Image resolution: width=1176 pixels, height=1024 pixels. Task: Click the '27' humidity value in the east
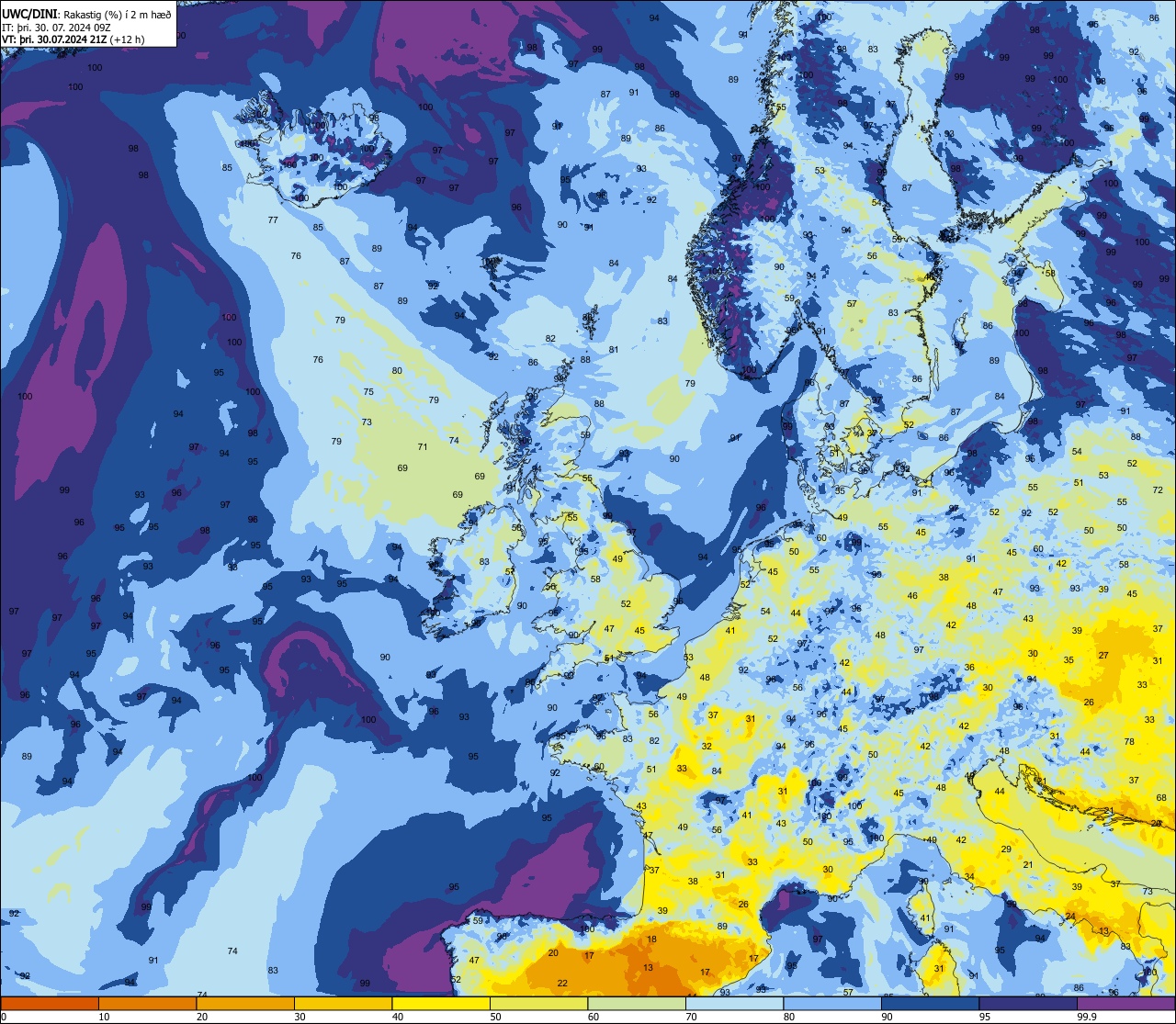pos(1103,656)
